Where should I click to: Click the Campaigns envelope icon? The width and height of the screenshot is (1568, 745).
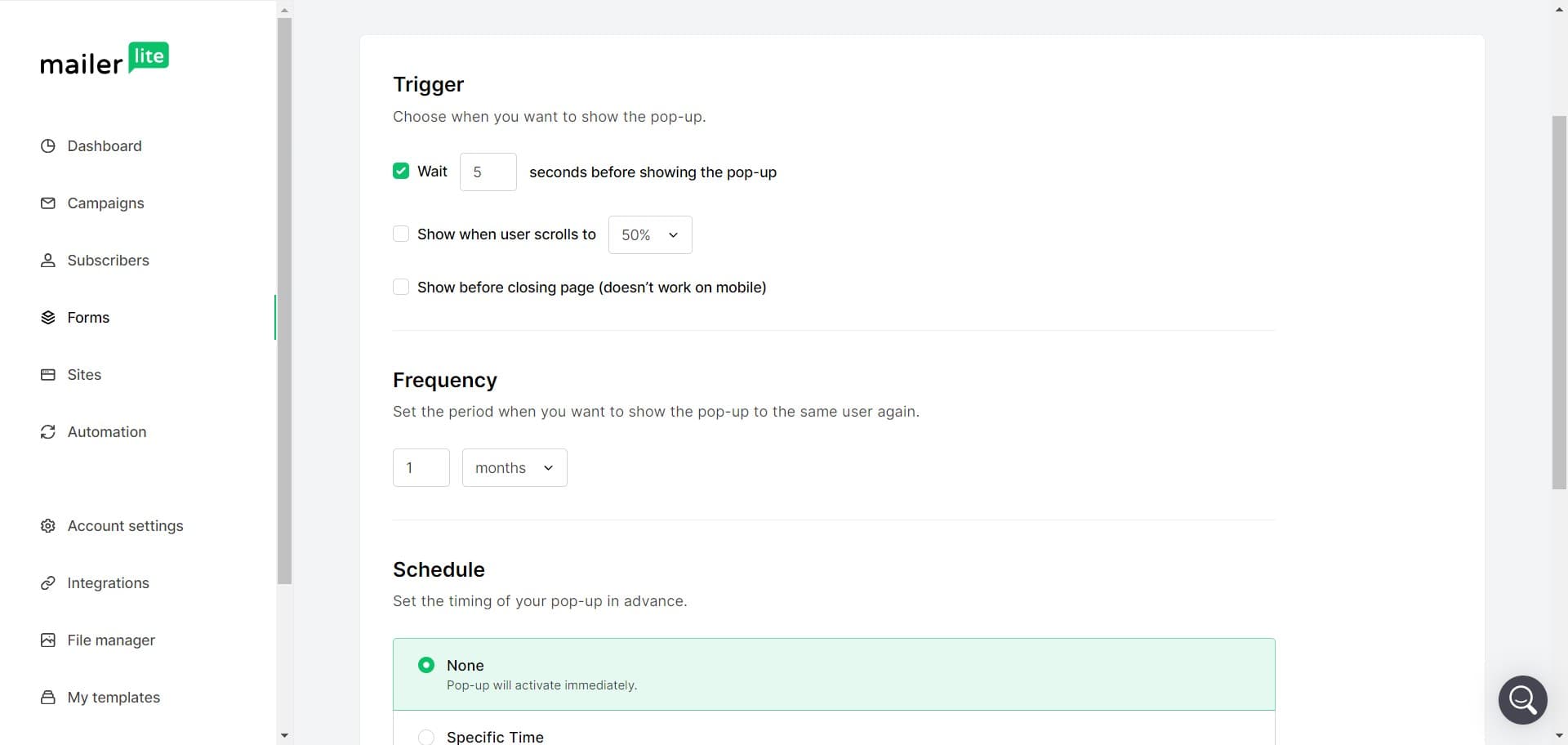coord(48,203)
